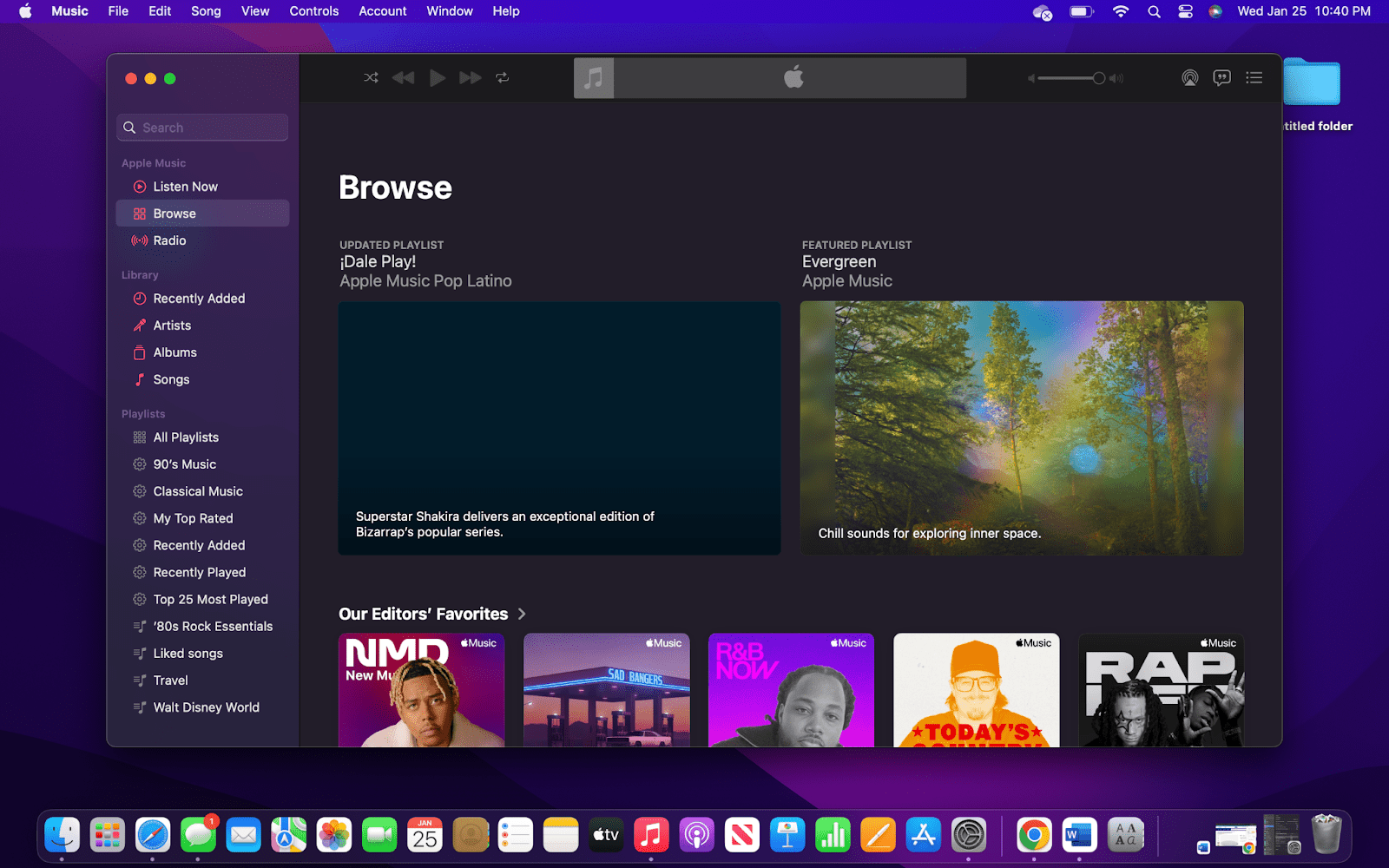Viewport: 1389px width, 868px height.
Task: Open the Today's Country playlist thumbnail
Action: pos(977,690)
